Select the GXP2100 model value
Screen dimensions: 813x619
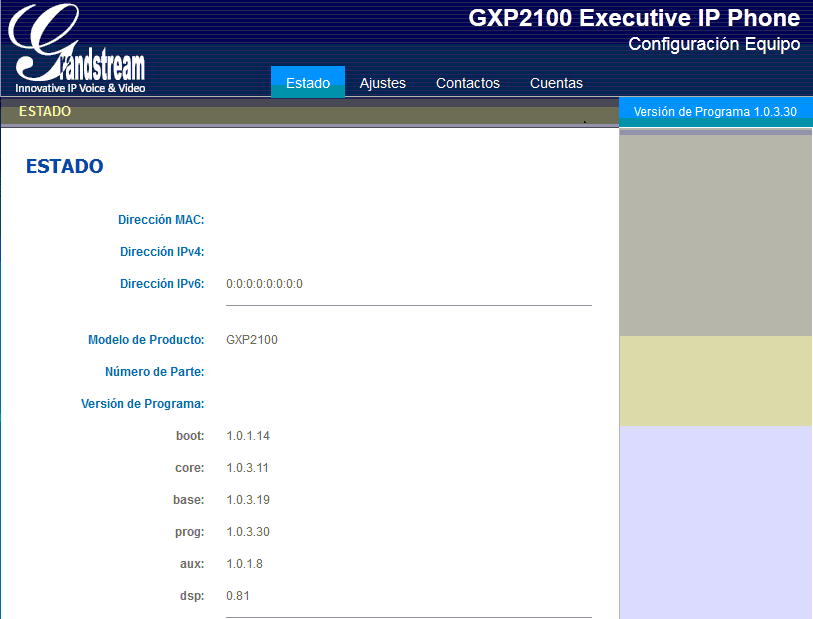point(250,339)
